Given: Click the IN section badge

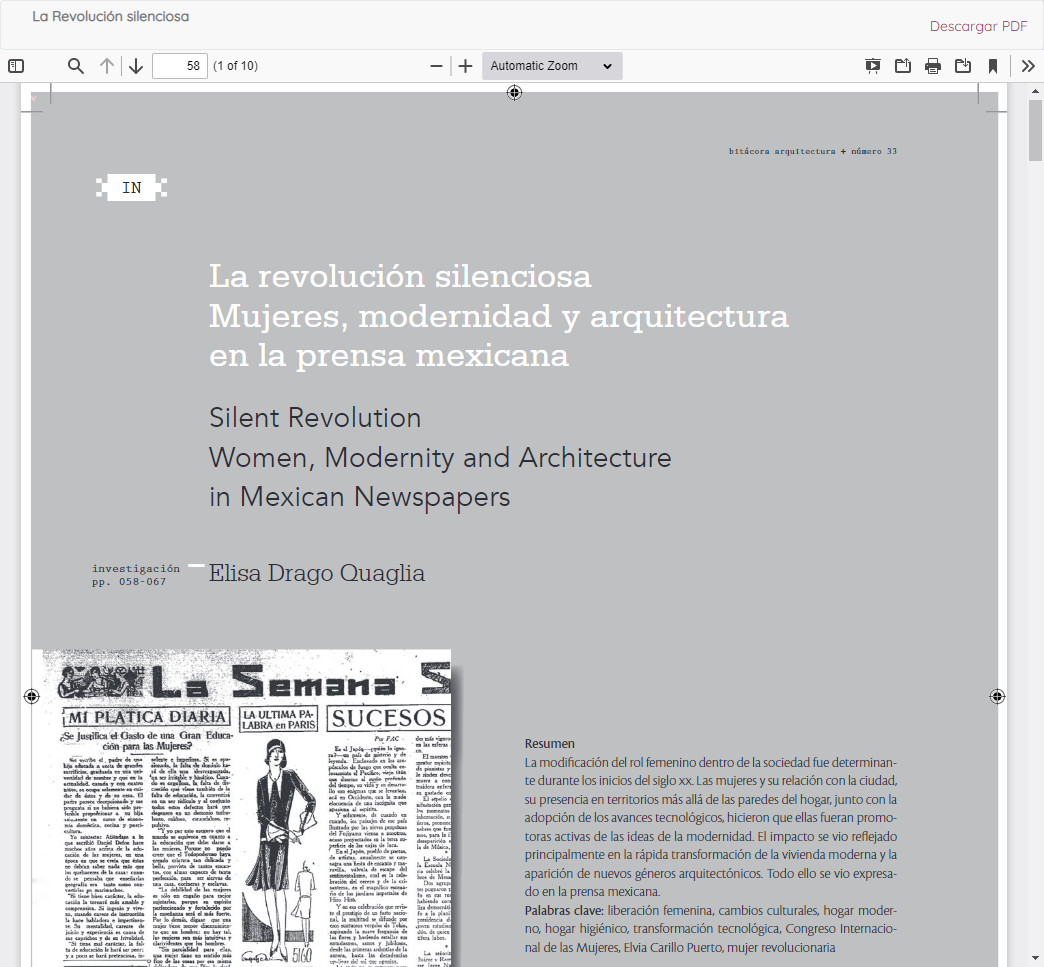Looking at the screenshot, I should click(x=131, y=188).
